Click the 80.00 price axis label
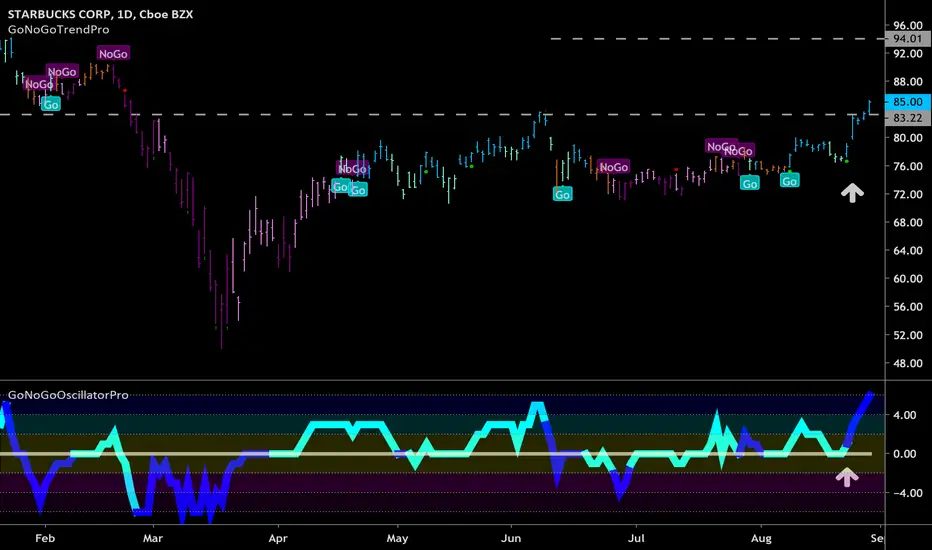This screenshot has width=932, height=550. 908,138
